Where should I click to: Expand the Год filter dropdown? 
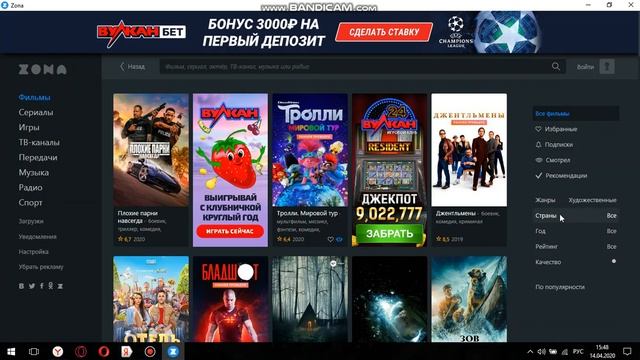click(x=576, y=231)
